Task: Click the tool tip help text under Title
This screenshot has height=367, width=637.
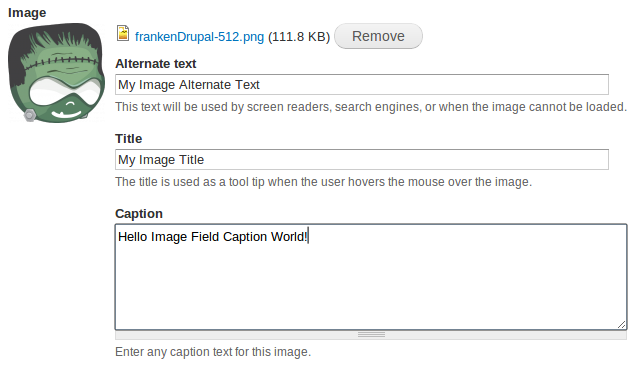Action: pyautogui.click(x=323, y=182)
